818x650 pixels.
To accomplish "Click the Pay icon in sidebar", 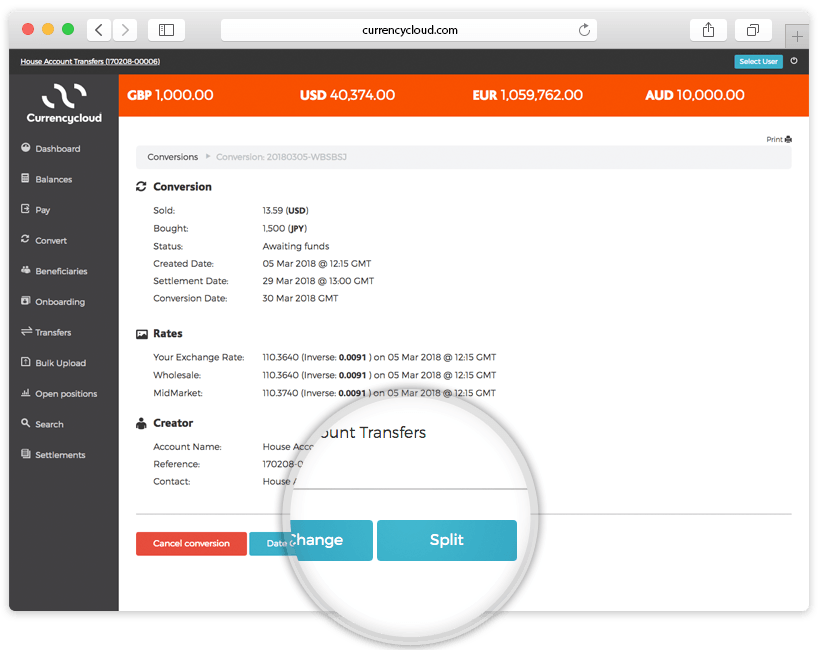I will tap(25, 209).
